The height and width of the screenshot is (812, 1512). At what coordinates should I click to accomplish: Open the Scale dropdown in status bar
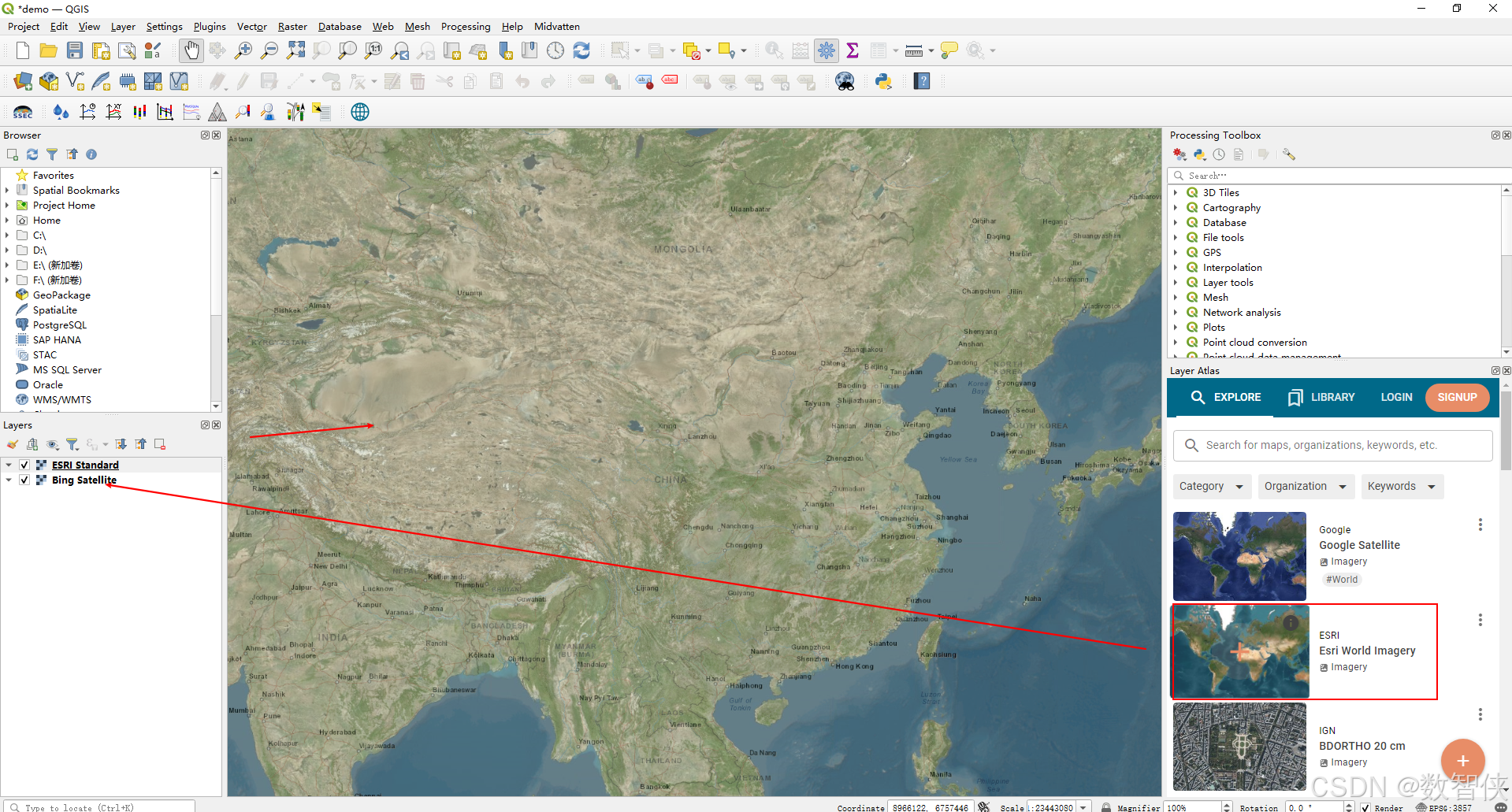click(x=1084, y=806)
